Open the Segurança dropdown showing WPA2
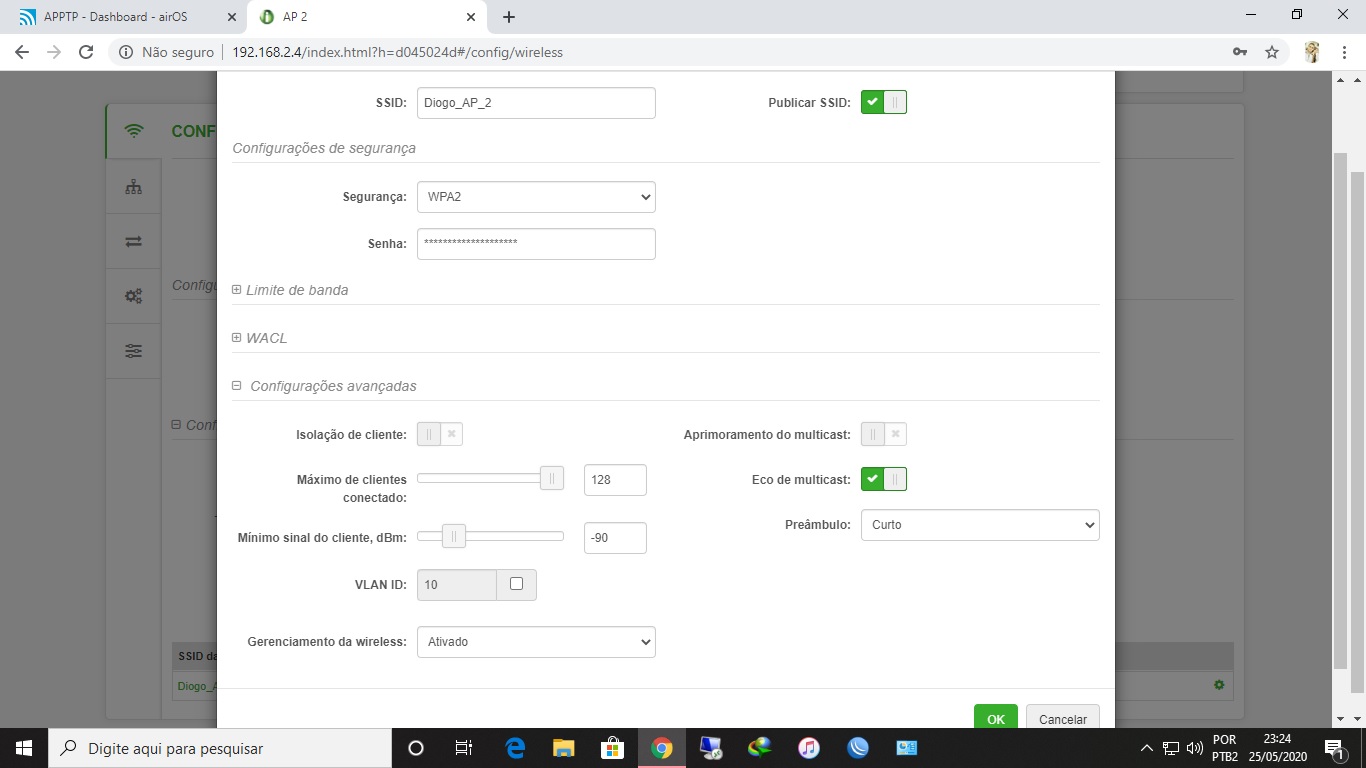 tap(536, 197)
